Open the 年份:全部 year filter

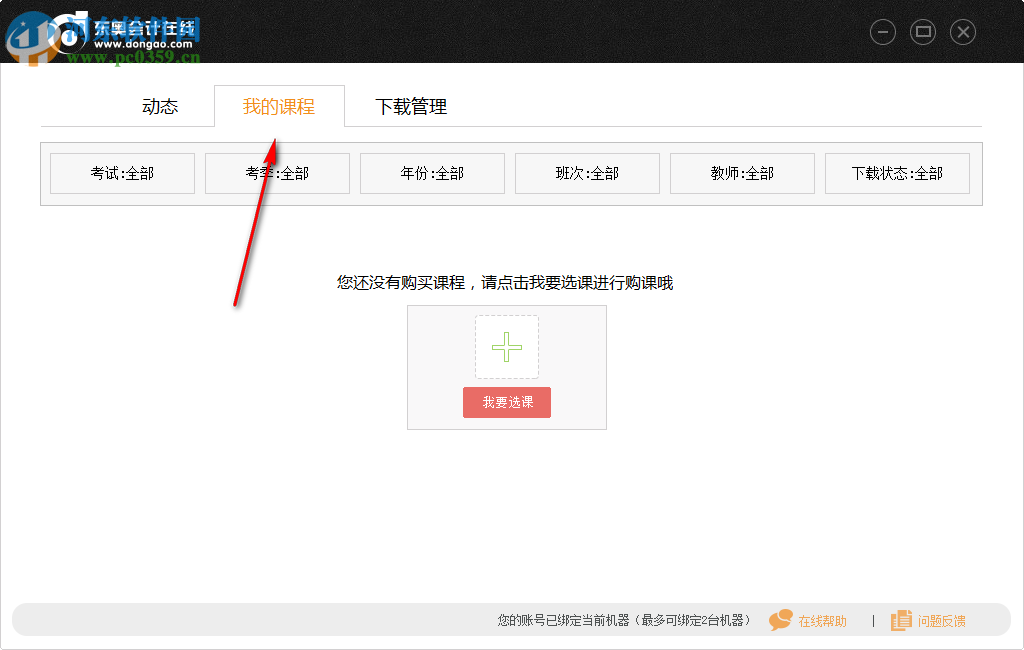432,173
